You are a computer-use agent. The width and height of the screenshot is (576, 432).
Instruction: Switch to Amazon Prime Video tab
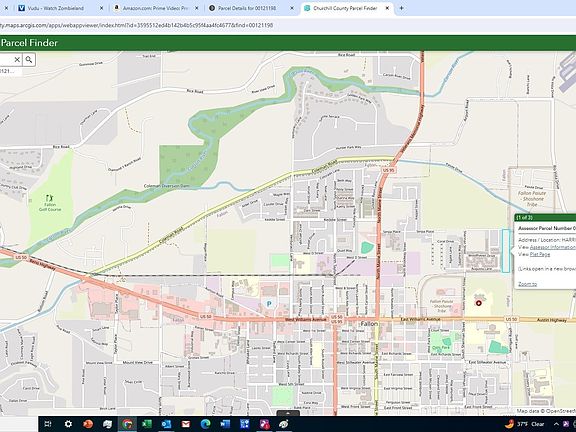click(x=155, y=8)
